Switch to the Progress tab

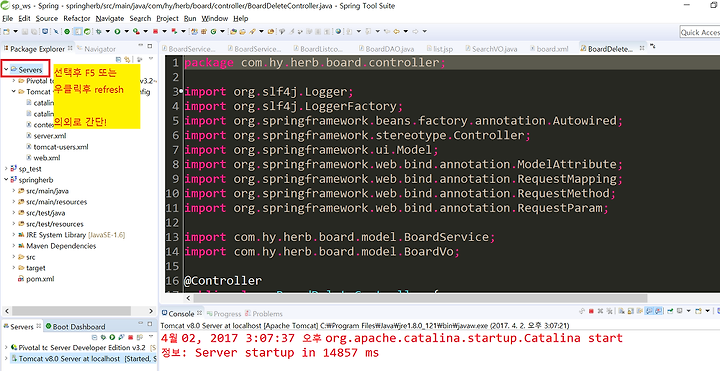(x=224, y=314)
